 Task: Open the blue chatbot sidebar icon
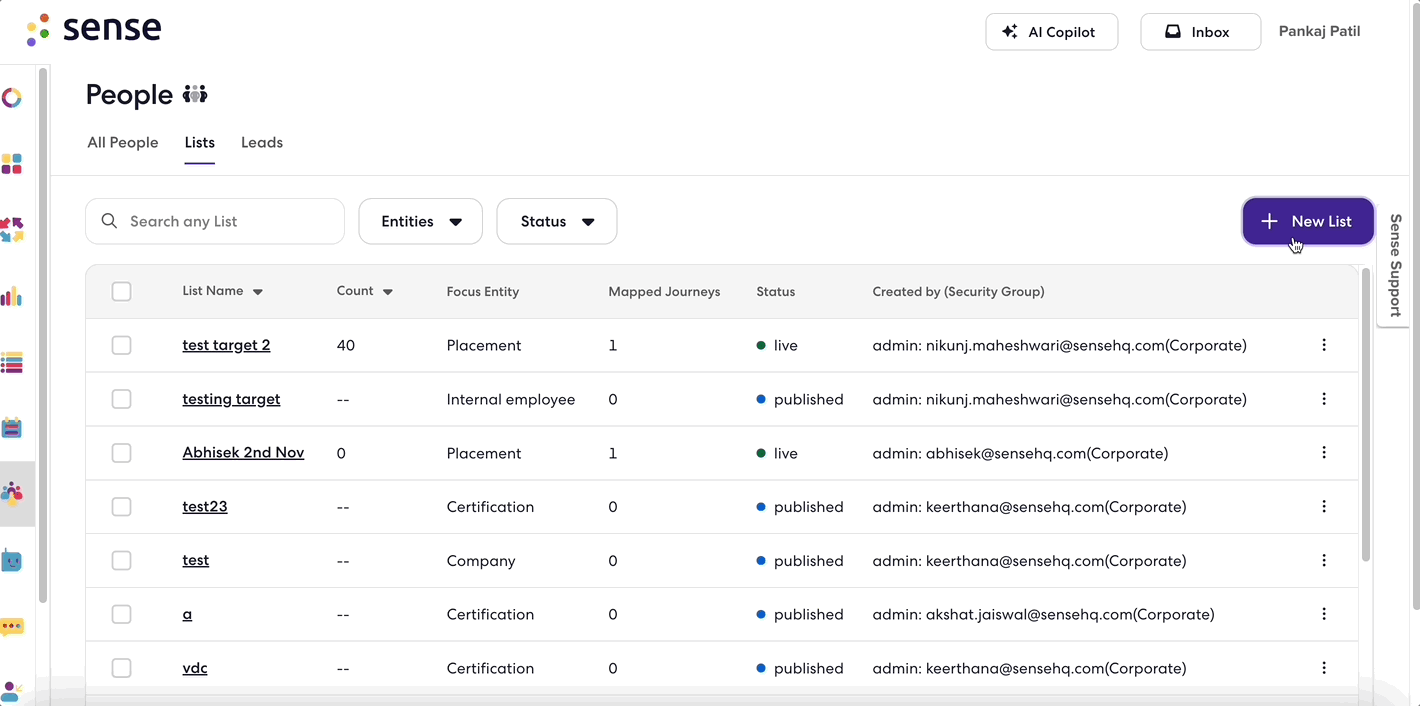click(12, 560)
